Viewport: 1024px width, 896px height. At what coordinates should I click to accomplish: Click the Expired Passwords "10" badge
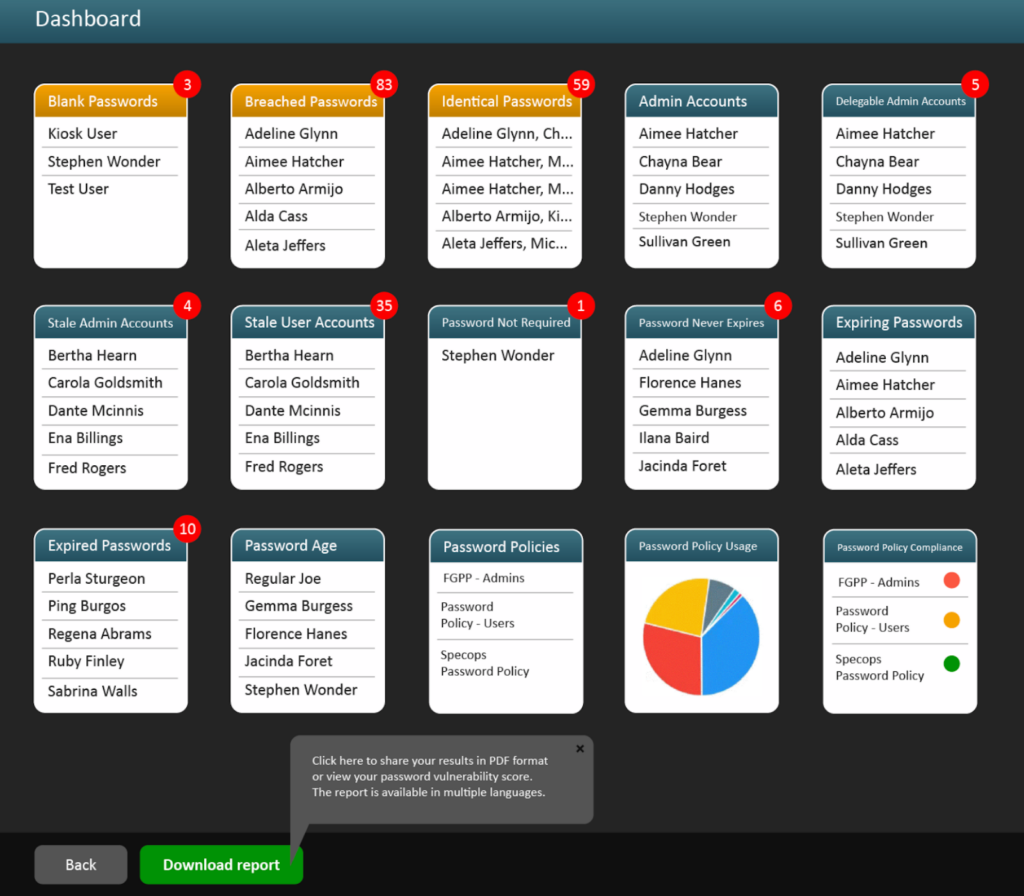[187, 529]
